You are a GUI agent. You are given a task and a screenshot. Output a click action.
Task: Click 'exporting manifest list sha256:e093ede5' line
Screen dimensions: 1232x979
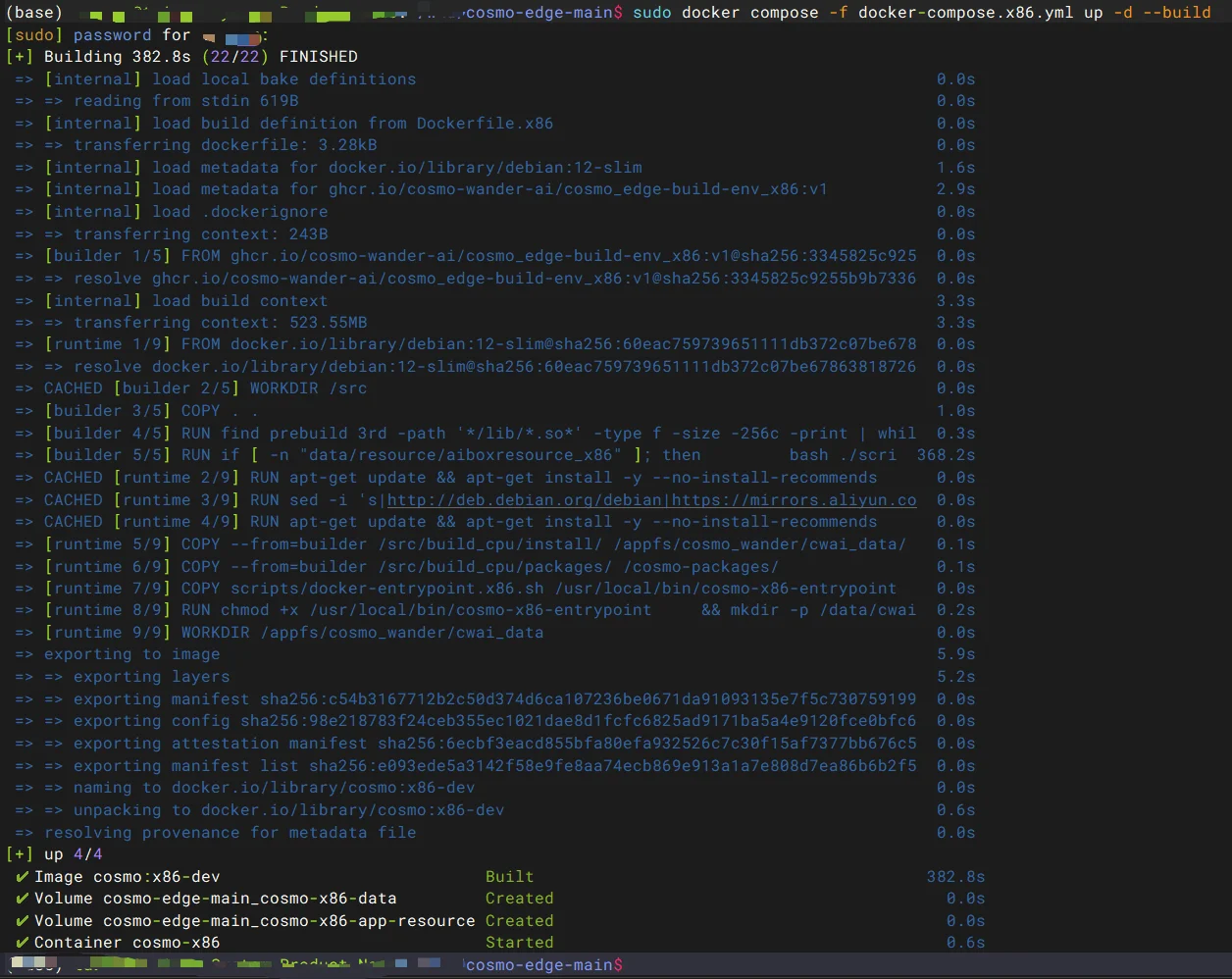pos(495,766)
